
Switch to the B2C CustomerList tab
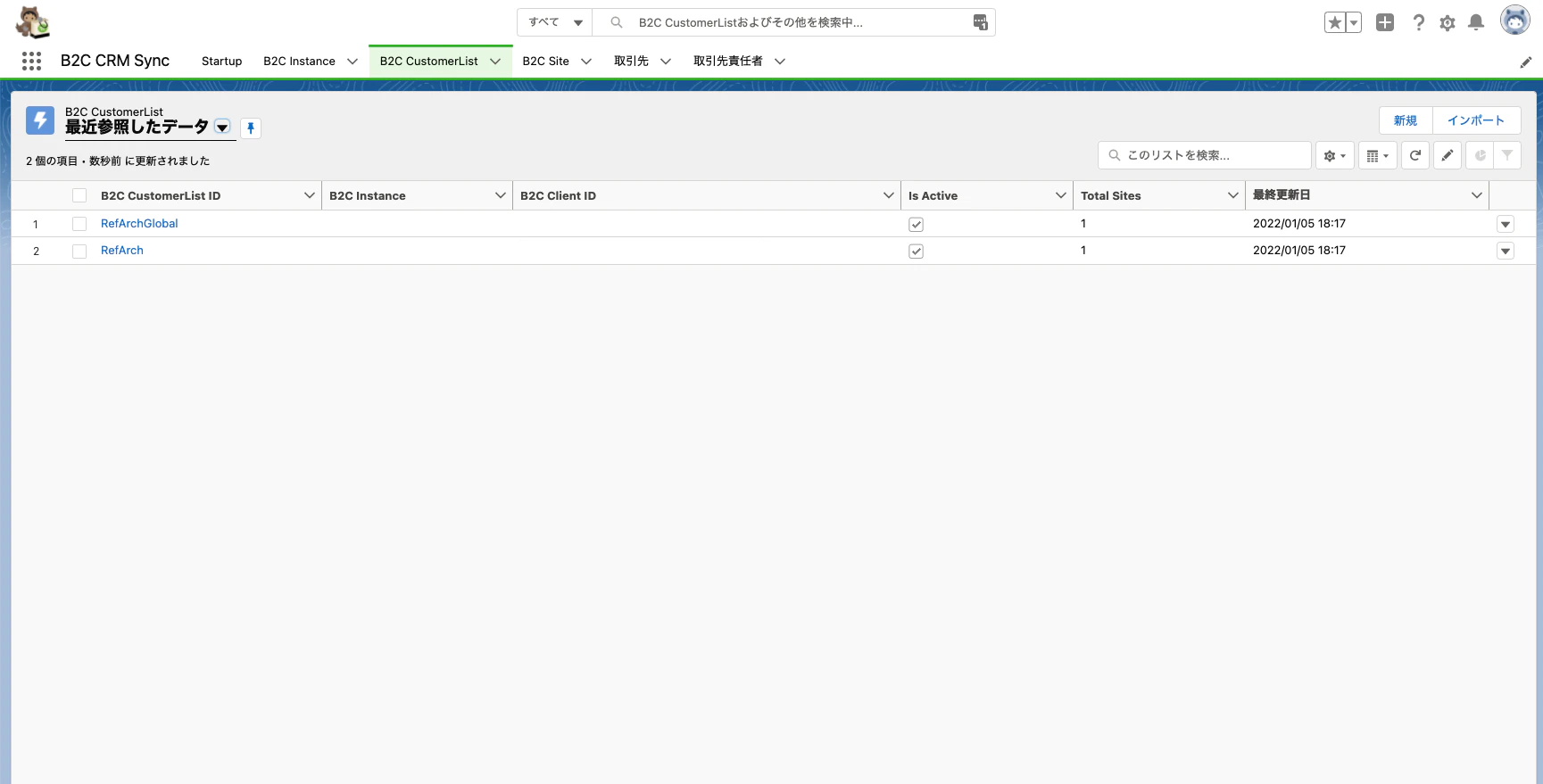pyautogui.click(x=429, y=62)
